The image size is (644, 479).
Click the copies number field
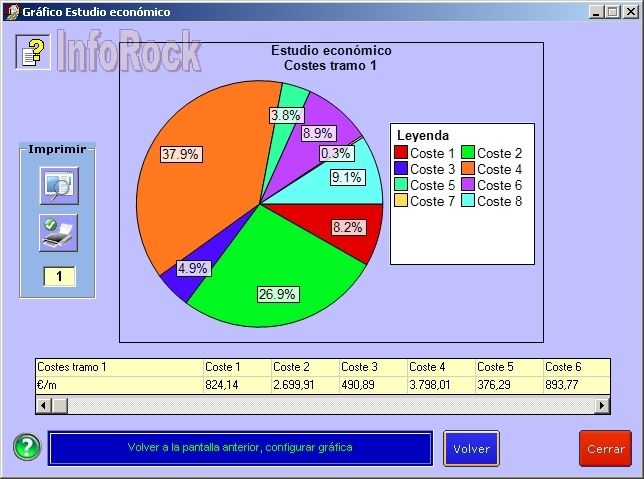59,276
